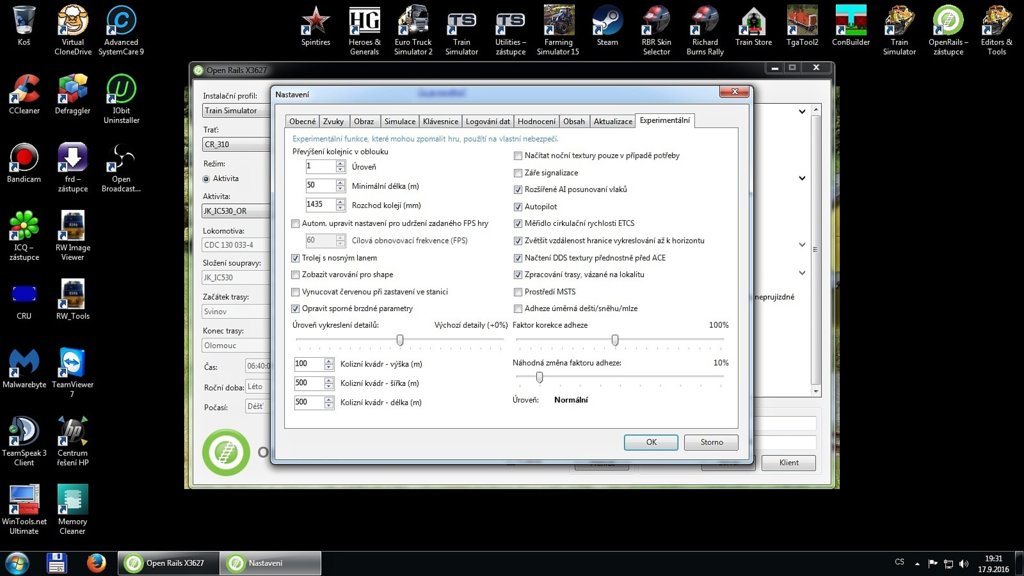
Task: Open the Klávesnice tab
Action: click(x=441, y=121)
